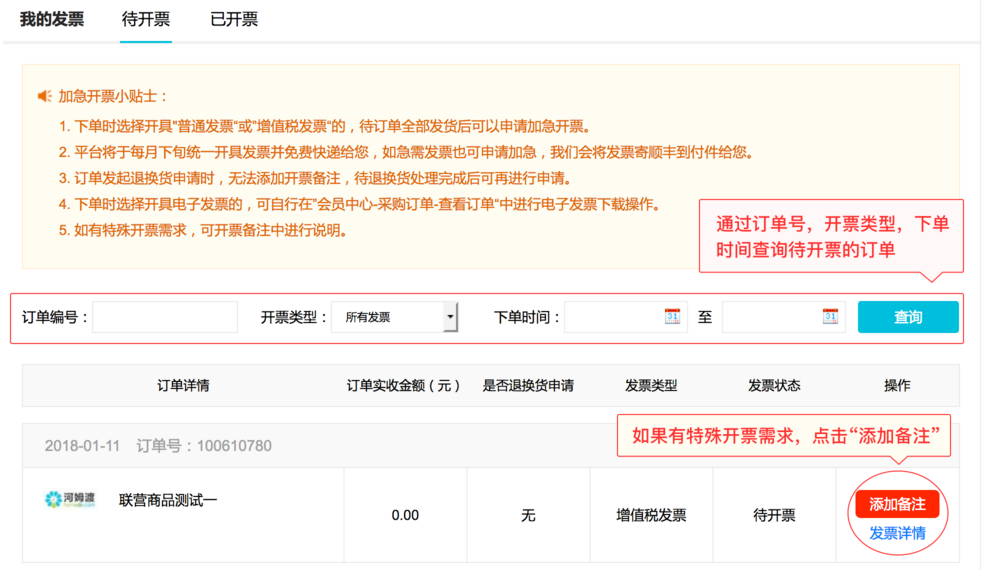Click the 订单详情 column header
Viewport: 989px width, 582px height.
pos(183,385)
